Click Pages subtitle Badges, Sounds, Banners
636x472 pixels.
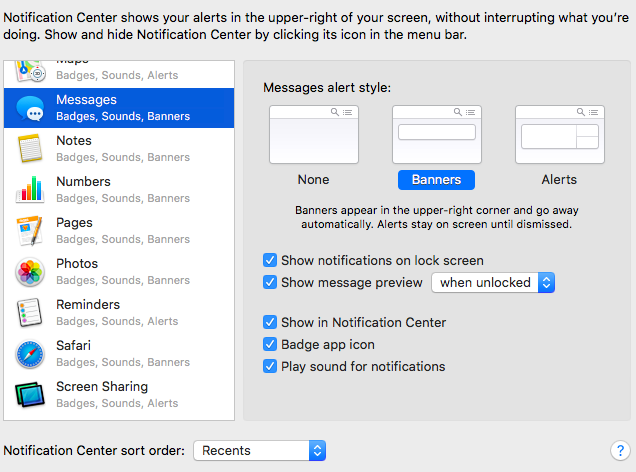click(x=123, y=239)
